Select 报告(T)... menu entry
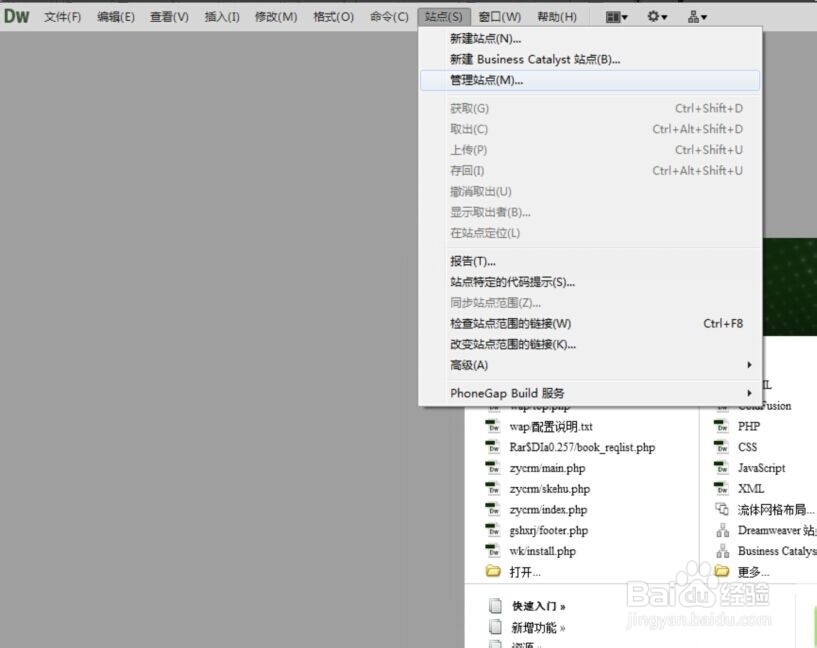This screenshot has height=648, width=817. click(x=590, y=261)
